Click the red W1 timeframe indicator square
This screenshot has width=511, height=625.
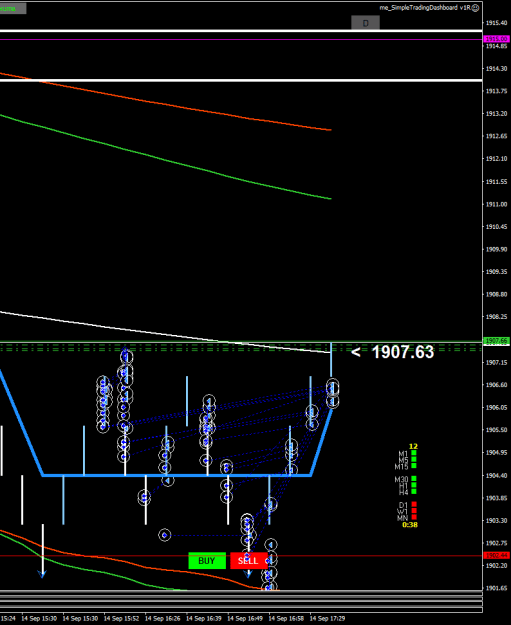click(414, 511)
